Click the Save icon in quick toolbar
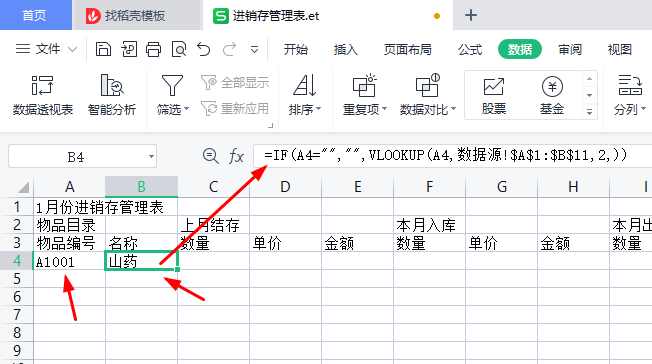 [103, 49]
